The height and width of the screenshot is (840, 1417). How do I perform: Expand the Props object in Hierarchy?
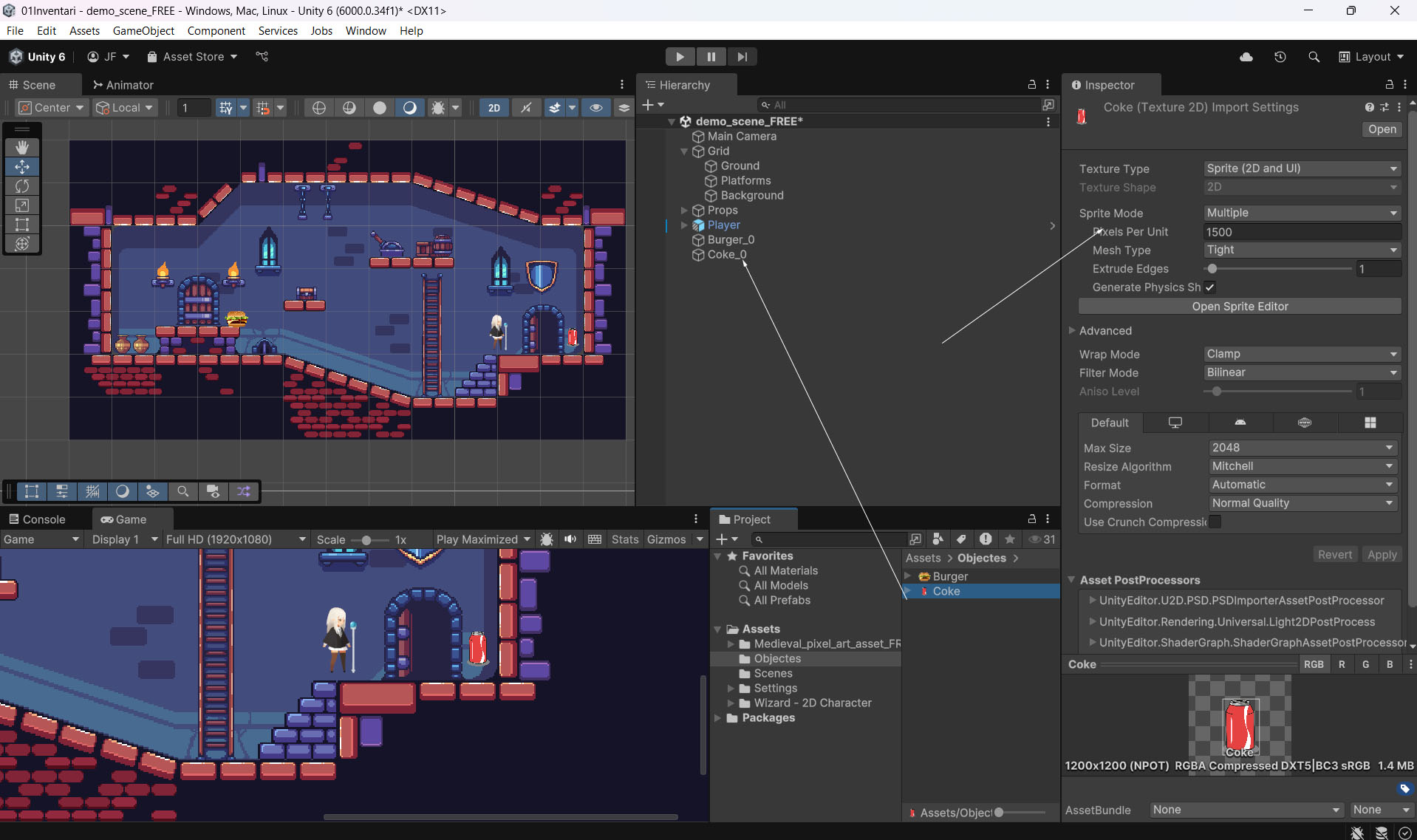pyautogui.click(x=684, y=211)
